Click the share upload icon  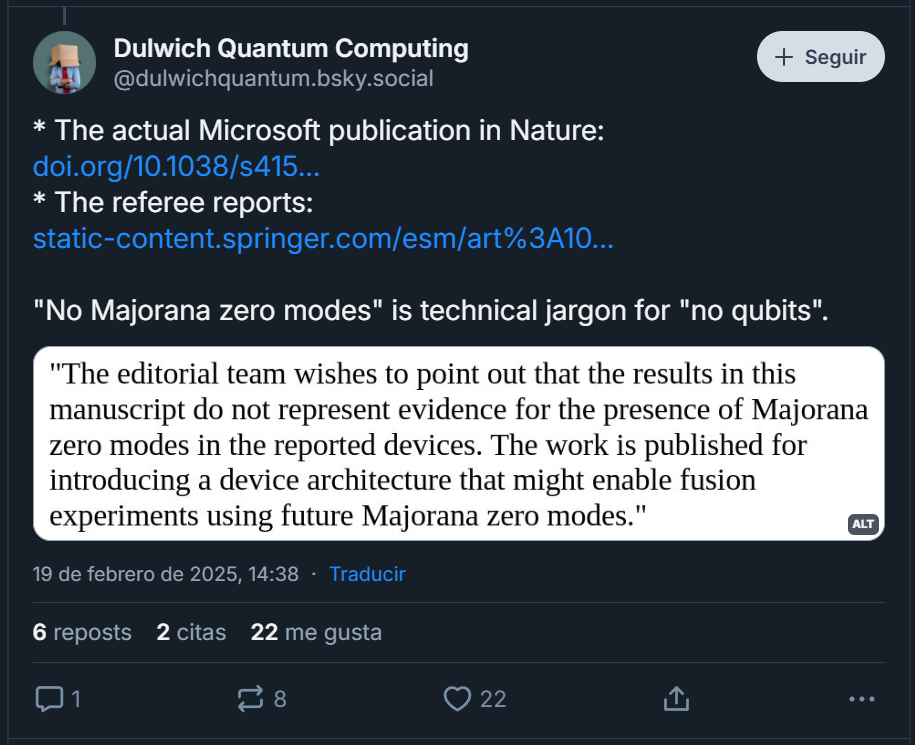point(675,698)
